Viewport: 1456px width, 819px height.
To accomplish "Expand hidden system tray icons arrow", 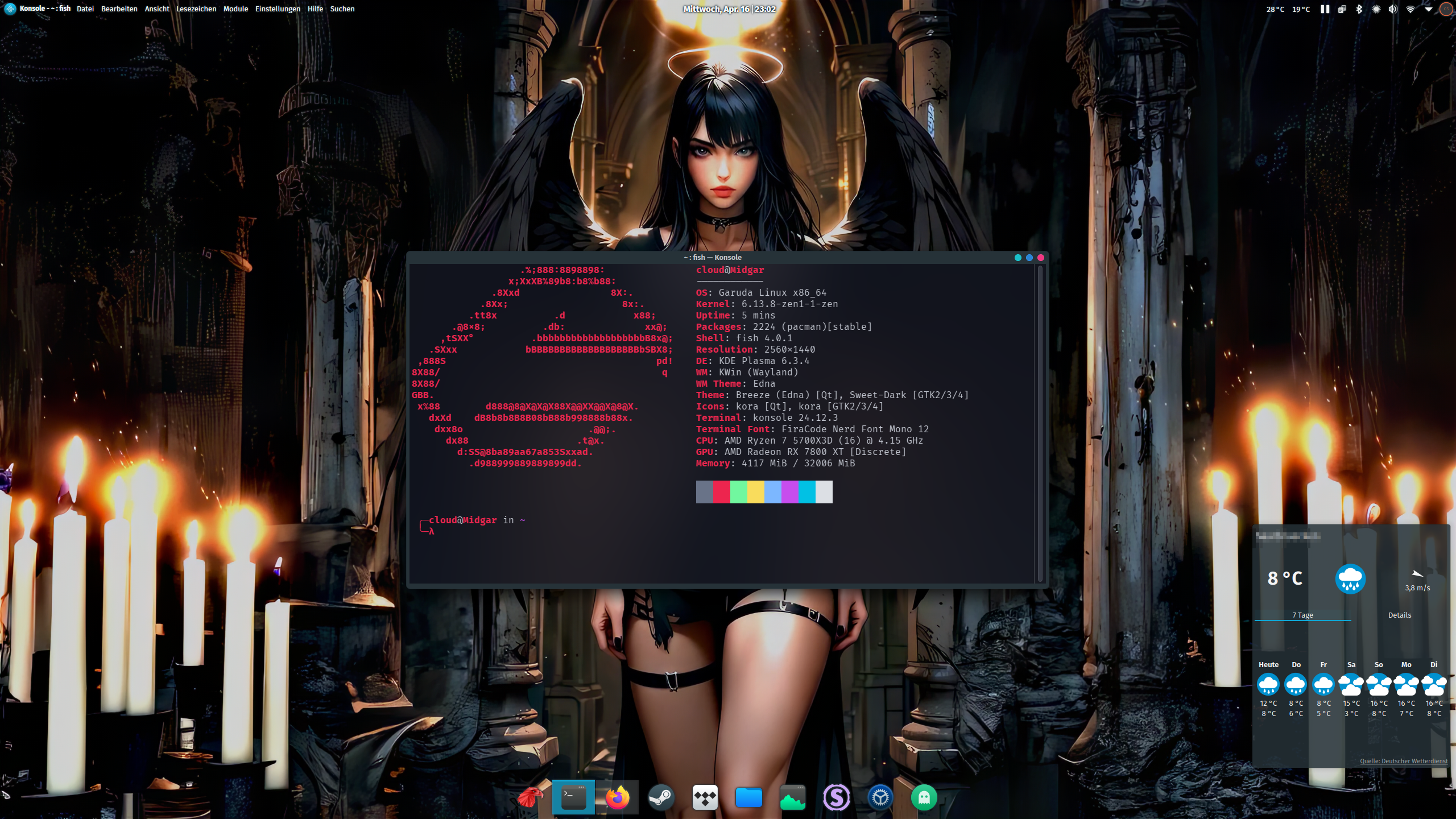I will [x=1428, y=9].
